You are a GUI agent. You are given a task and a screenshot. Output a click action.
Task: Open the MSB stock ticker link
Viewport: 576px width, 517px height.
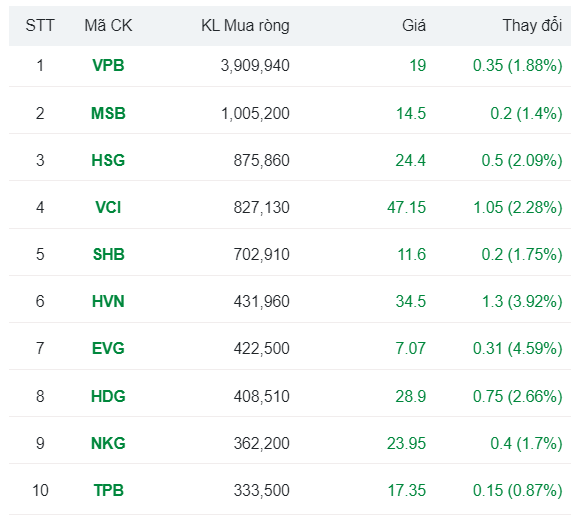(x=108, y=113)
